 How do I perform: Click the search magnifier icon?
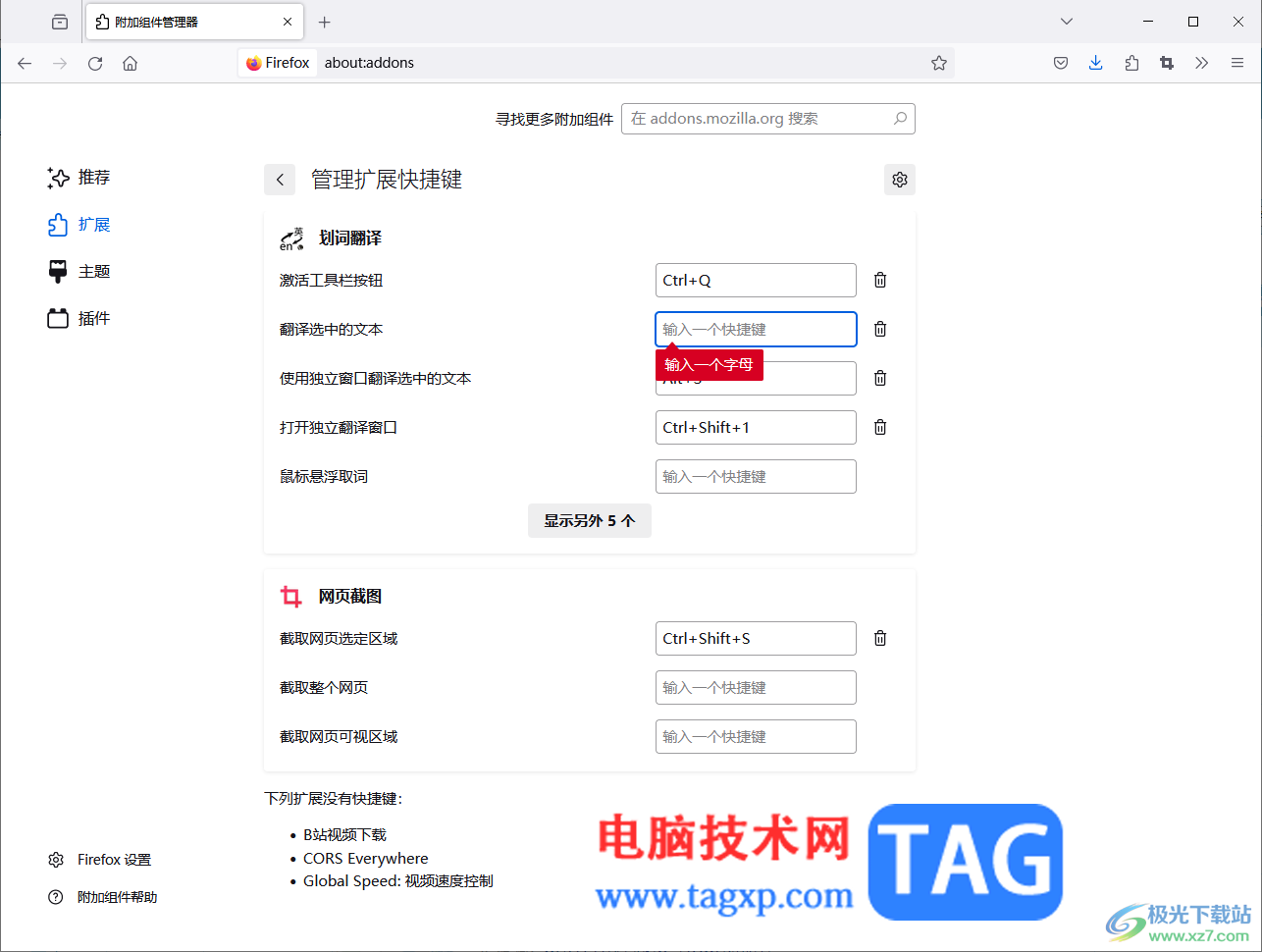tap(900, 119)
